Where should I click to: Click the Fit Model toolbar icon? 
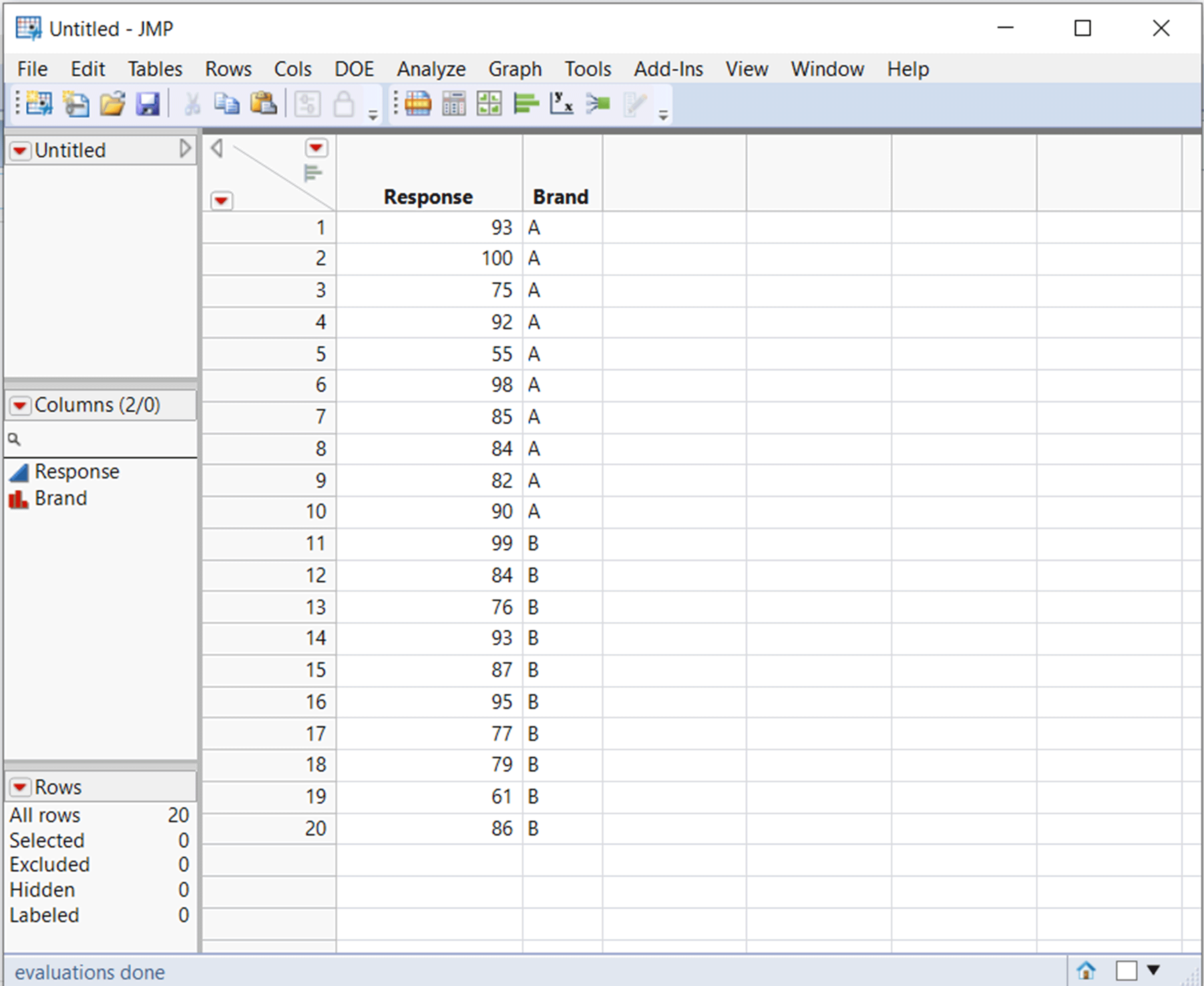598,104
